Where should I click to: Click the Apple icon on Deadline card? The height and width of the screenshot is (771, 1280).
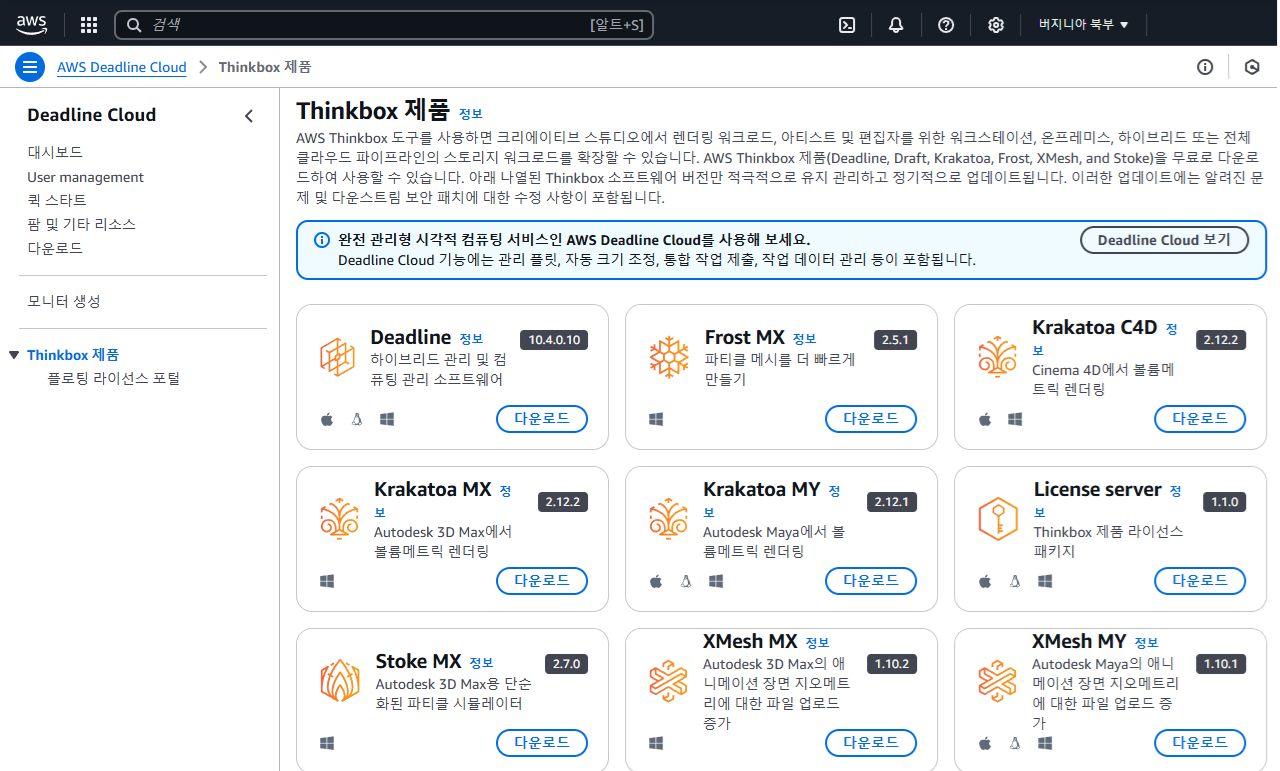click(327, 419)
